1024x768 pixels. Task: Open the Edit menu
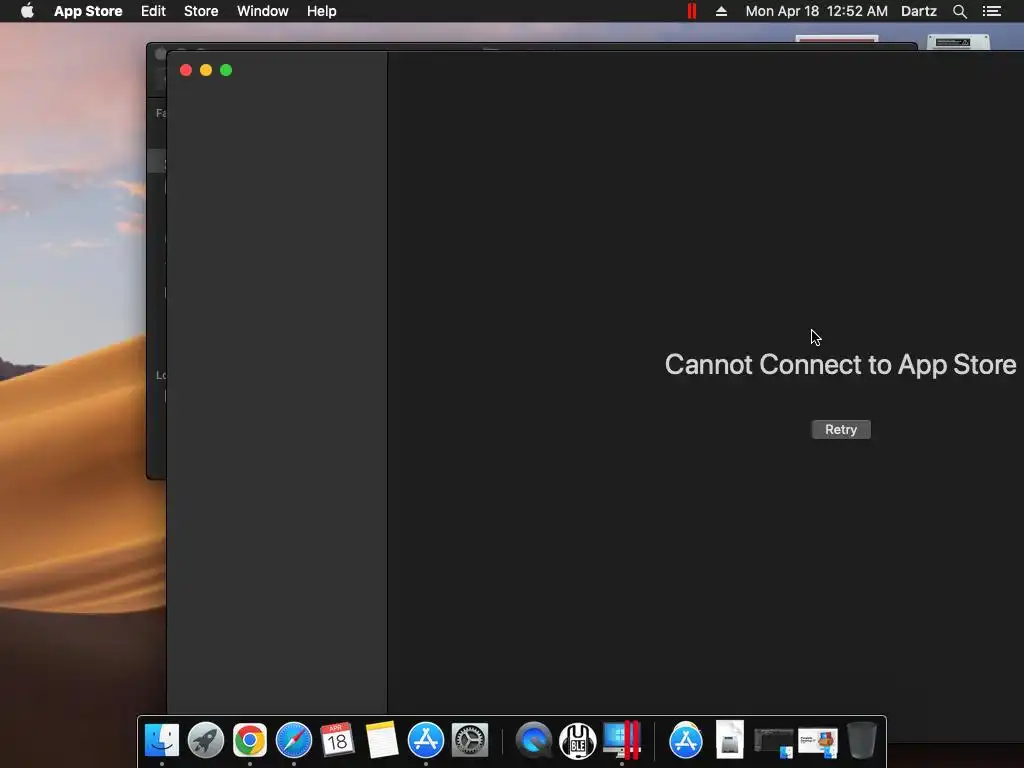click(153, 11)
